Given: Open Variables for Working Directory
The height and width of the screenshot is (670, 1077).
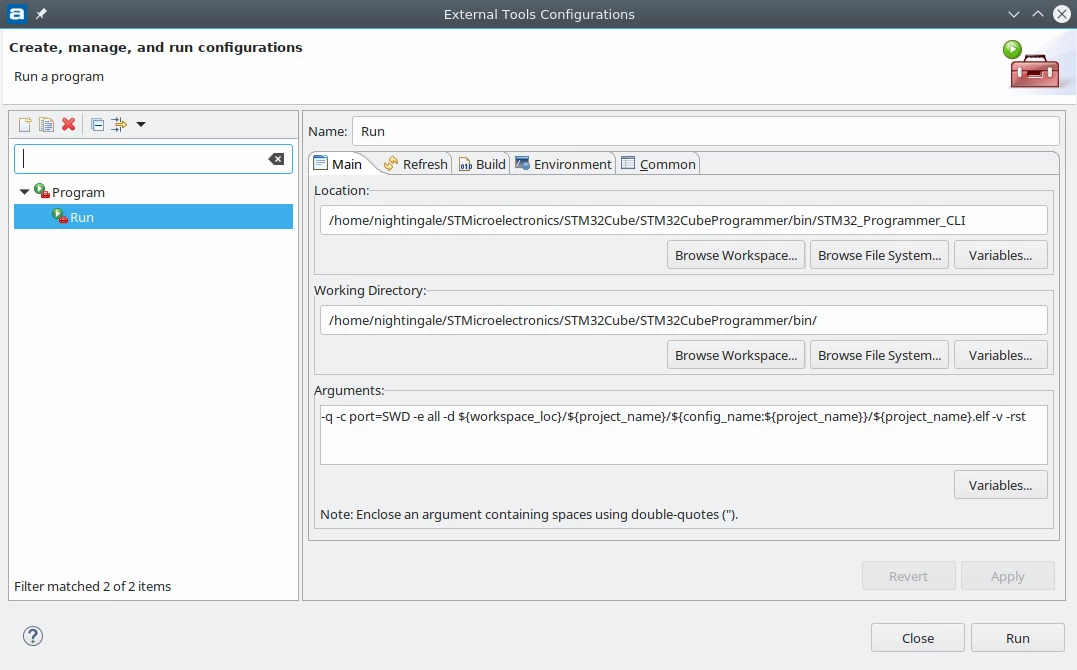Looking at the screenshot, I should pyautogui.click(x=1000, y=355).
